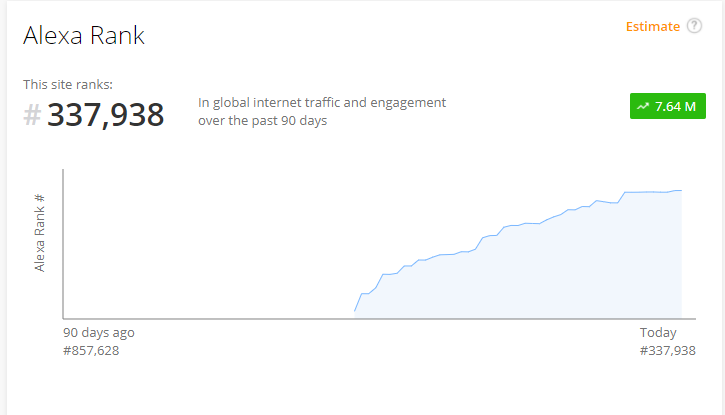Viewport: 725px width, 415px height.
Task: Click 'over the past 90 days' text
Action: point(263,121)
